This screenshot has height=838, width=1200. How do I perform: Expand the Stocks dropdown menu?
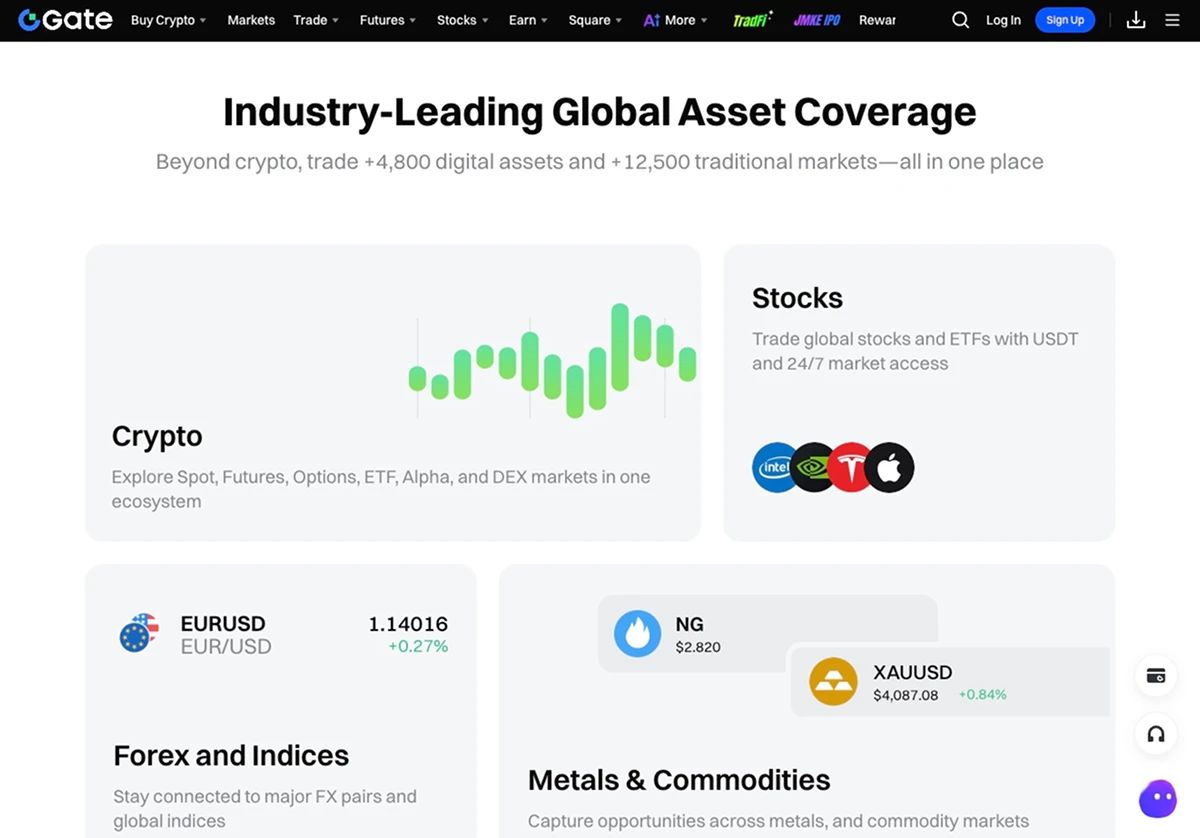[x=462, y=20]
